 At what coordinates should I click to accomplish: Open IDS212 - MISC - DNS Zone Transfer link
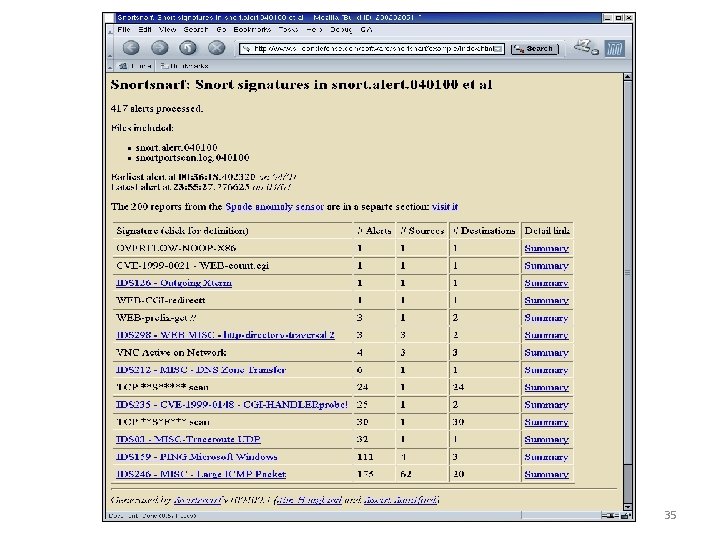(201, 370)
